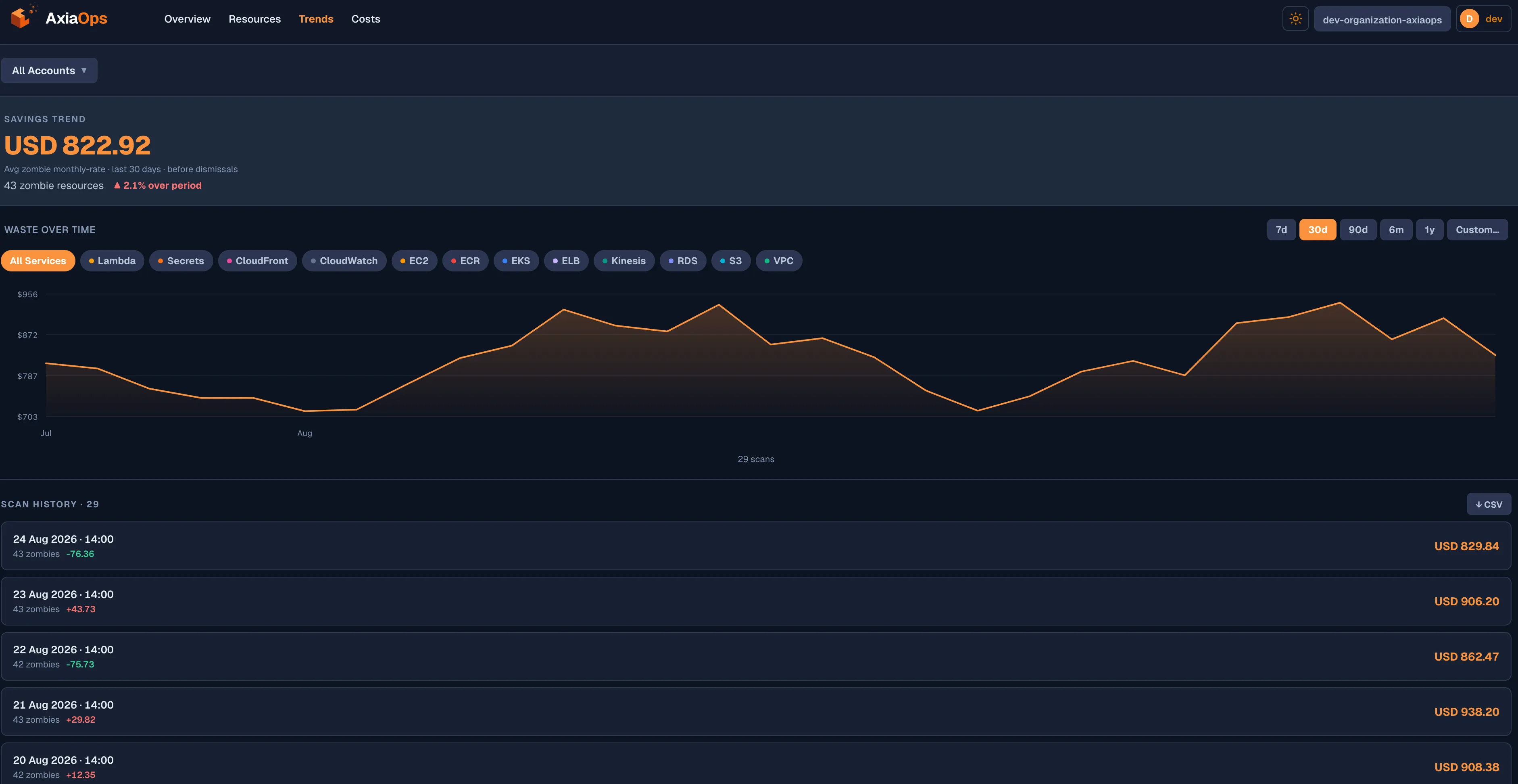Click the dev username label
Viewport: 1518px width, 784px height.
coord(1494,19)
